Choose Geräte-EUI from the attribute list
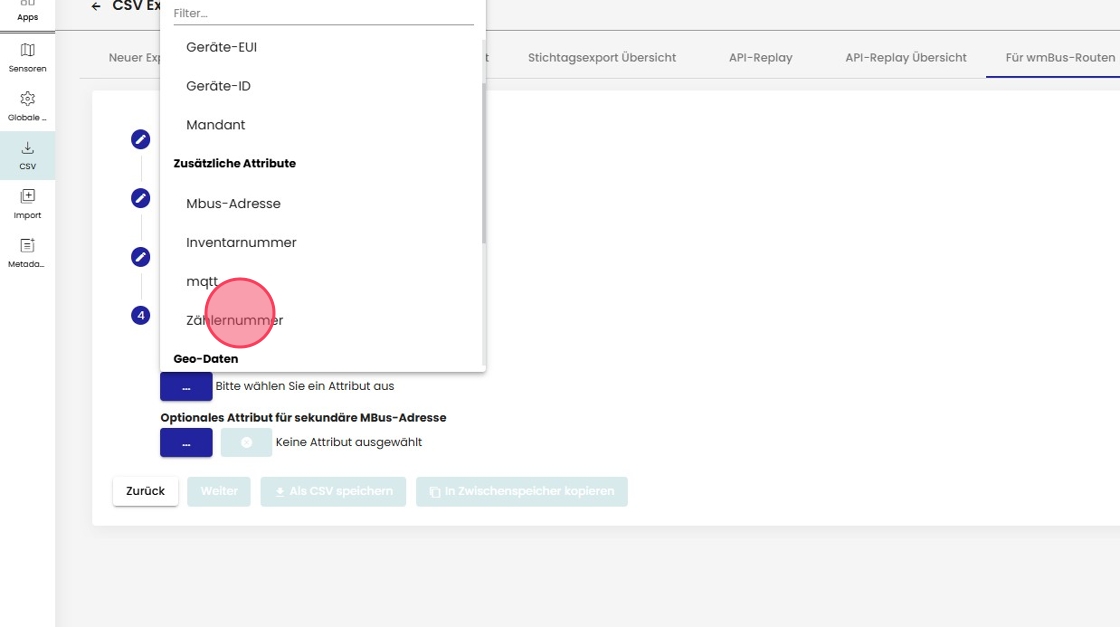 tap(222, 47)
